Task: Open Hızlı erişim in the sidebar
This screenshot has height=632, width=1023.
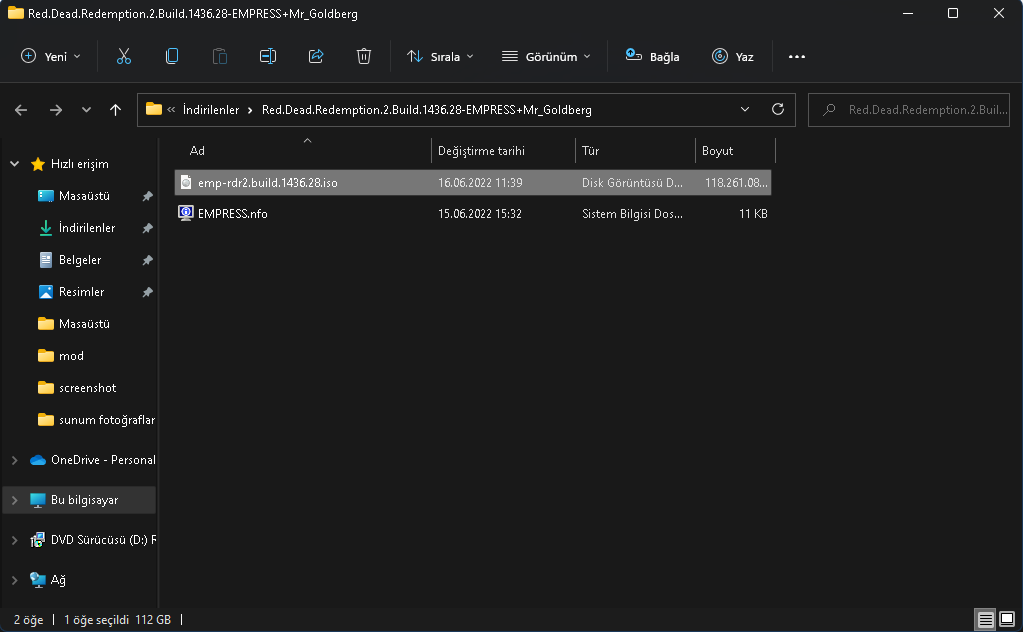Action: click(80, 164)
